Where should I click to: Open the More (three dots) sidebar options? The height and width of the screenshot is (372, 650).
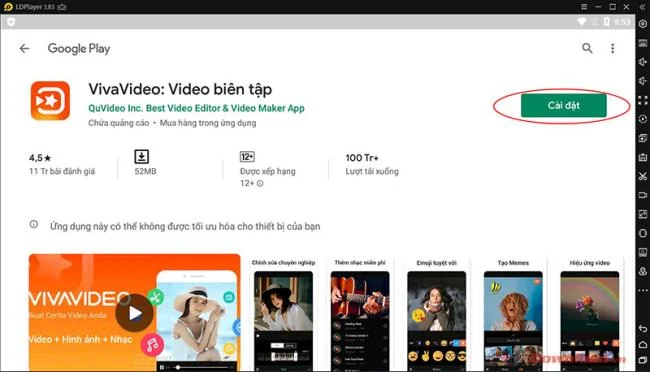coord(643,291)
